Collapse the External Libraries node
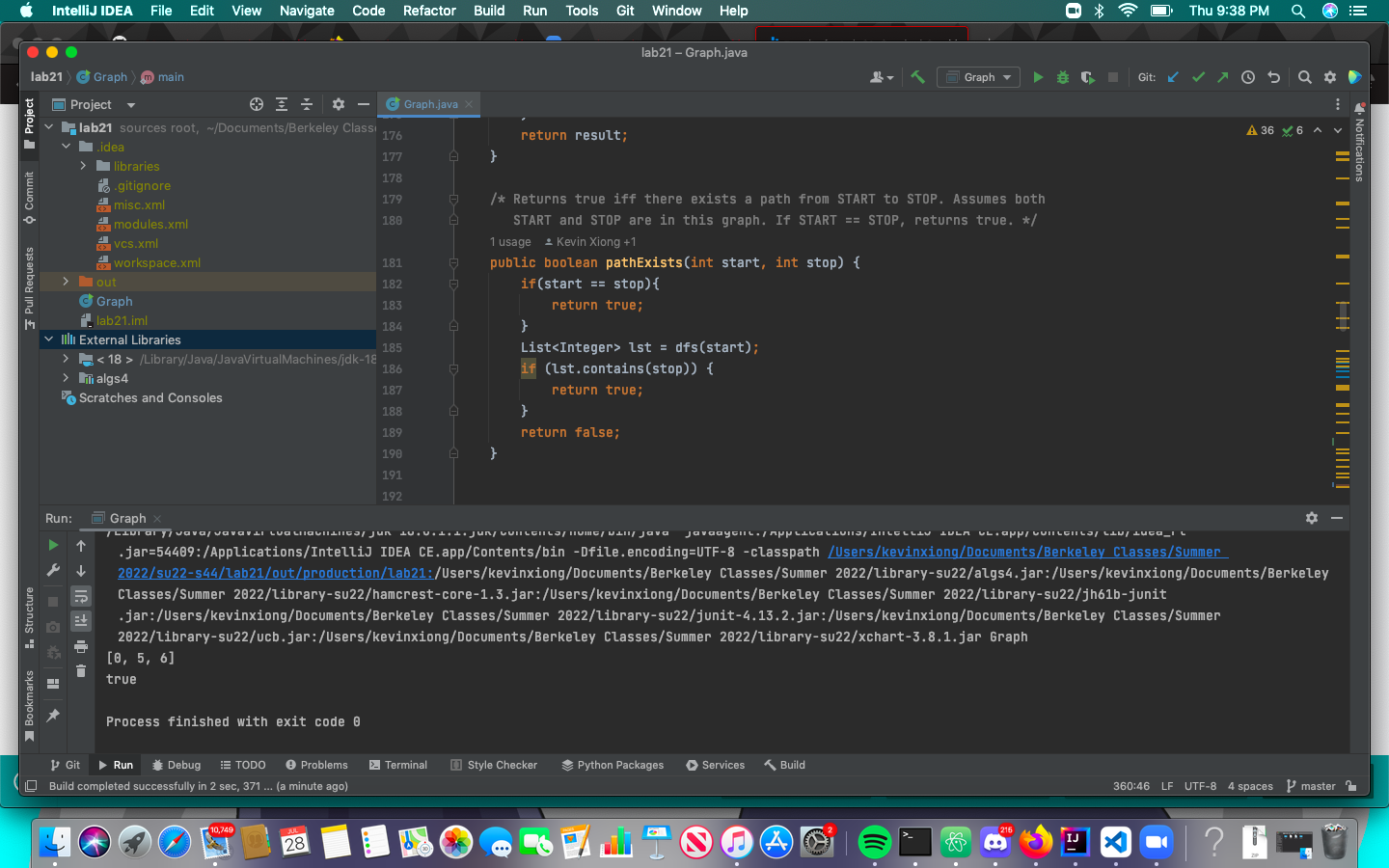This screenshot has height=868, width=1389. coord(49,339)
